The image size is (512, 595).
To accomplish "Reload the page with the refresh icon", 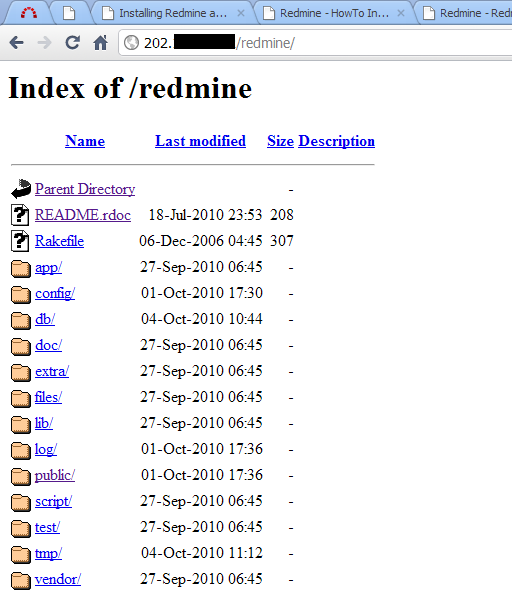I will tap(72, 42).
